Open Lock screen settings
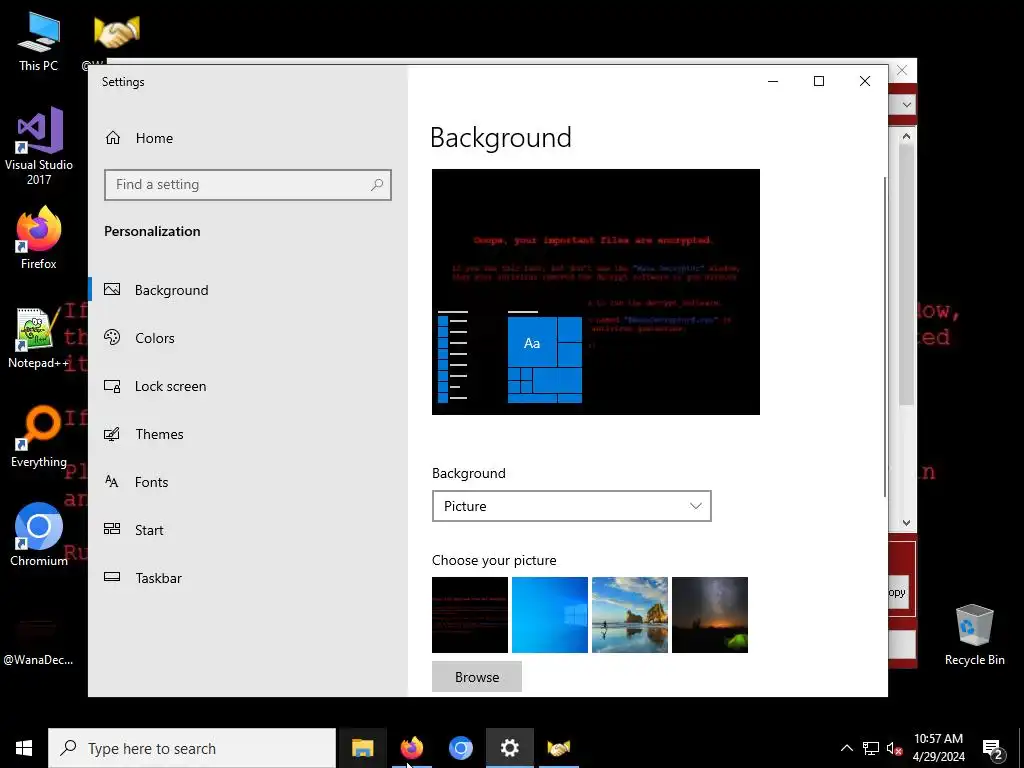 click(x=247, y=386)
